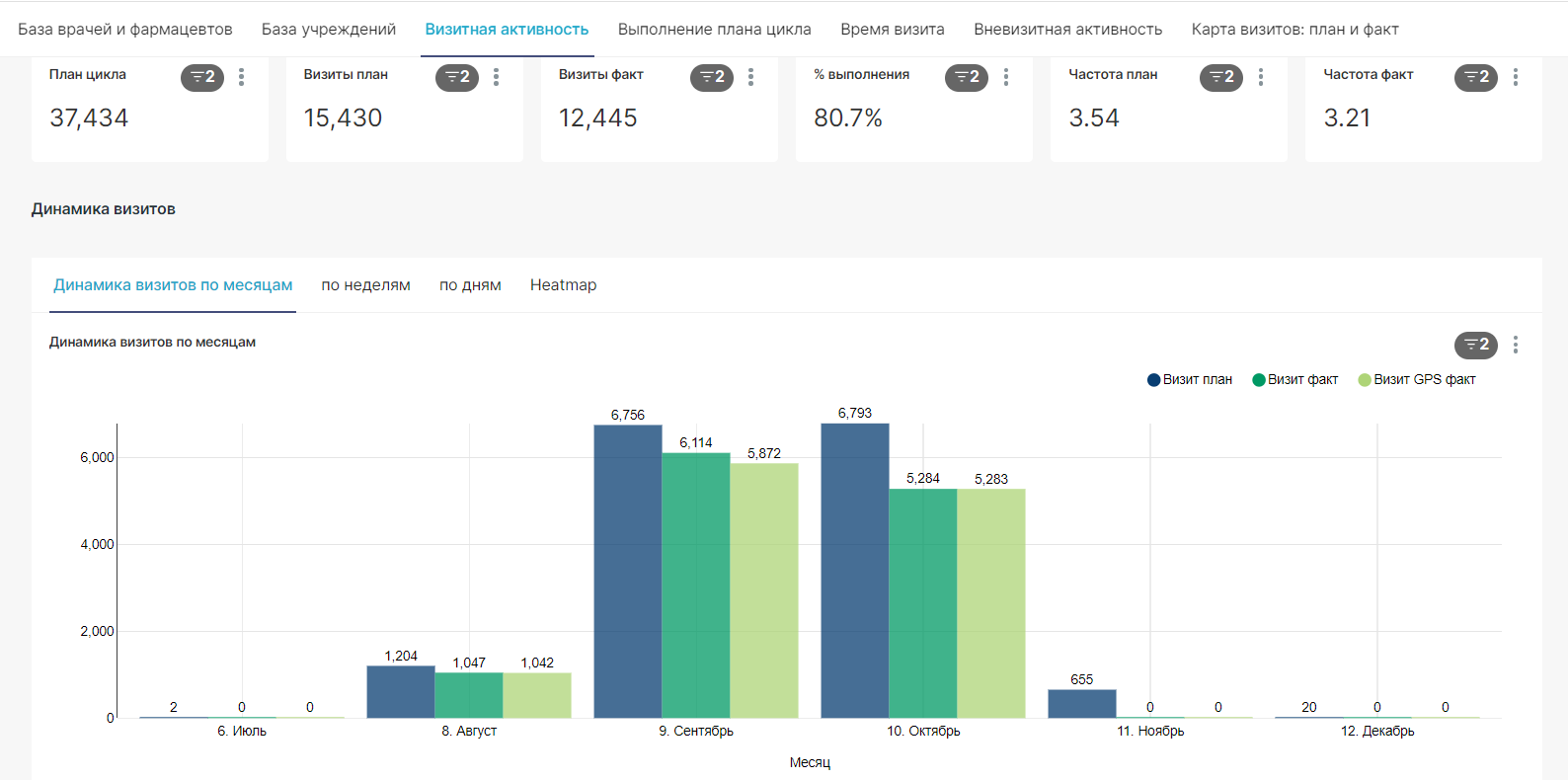This screenshot has width=1568, height=780.
Task: Toggle Визит факт legend series
Action: click(1295, 380)
